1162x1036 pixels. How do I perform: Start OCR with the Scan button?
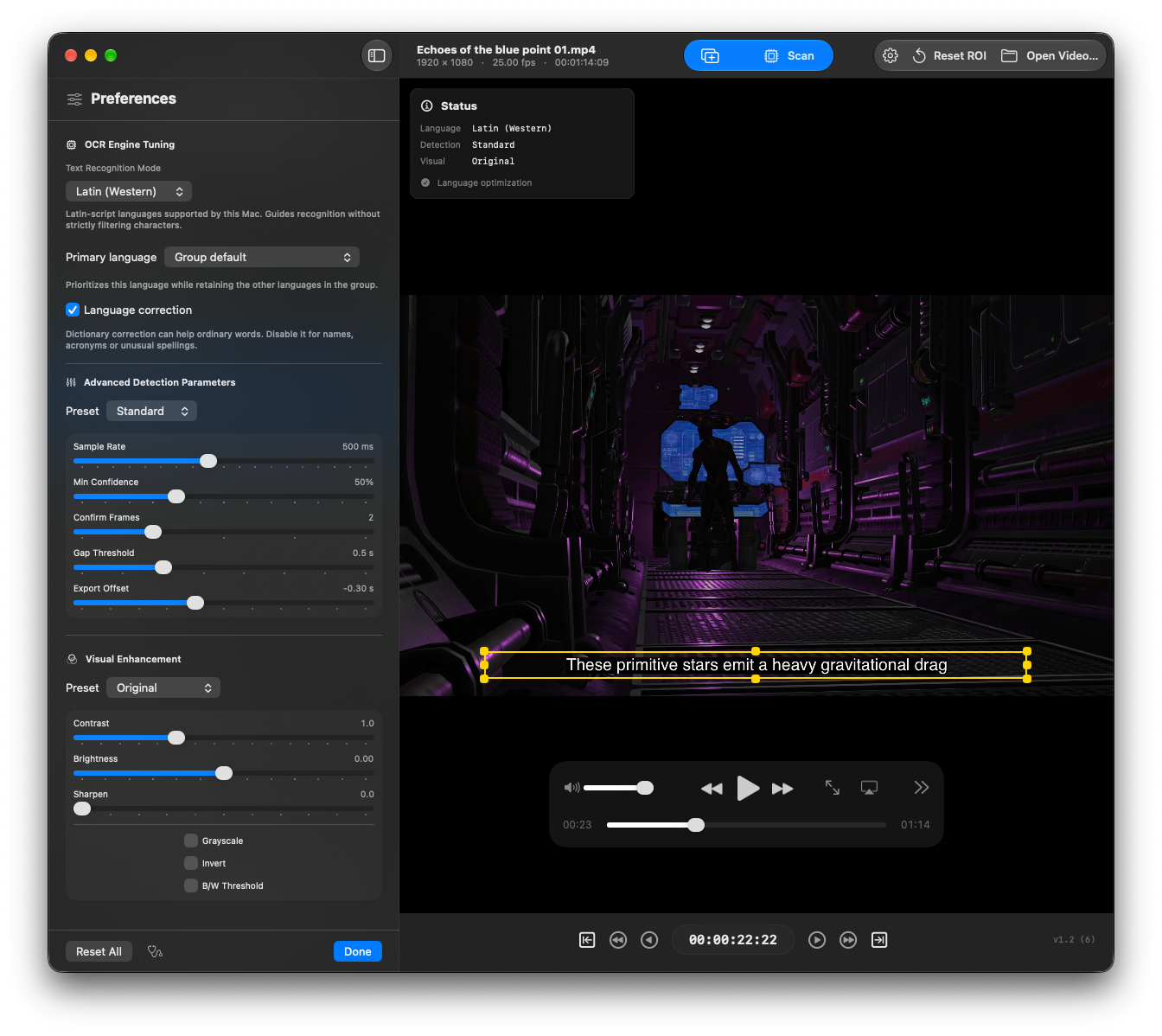tap(789, 55)
